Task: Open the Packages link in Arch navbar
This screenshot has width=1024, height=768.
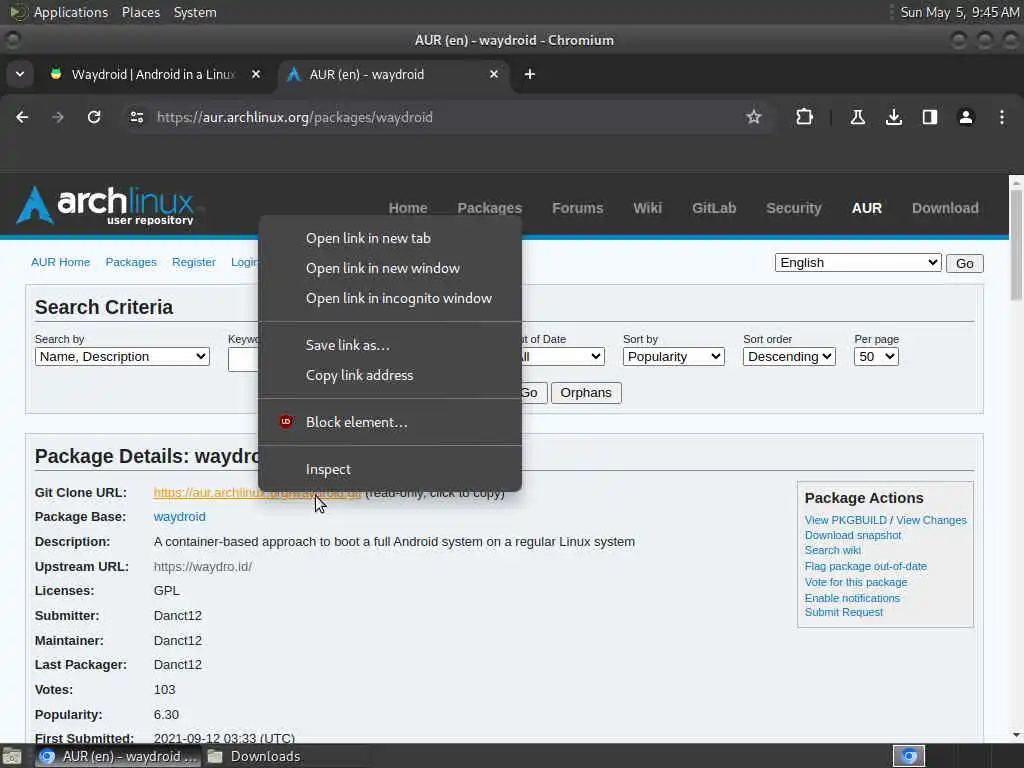Action: pos(490,208)
